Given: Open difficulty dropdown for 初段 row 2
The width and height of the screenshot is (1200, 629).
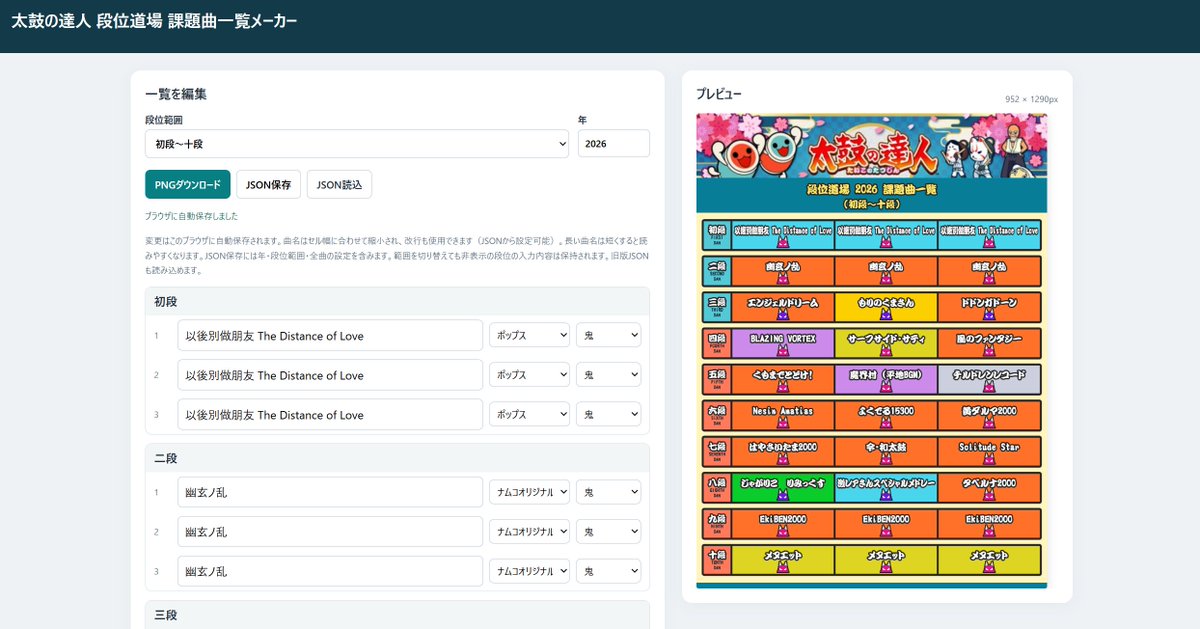Looking at the screenshot, I should point(608,375).
